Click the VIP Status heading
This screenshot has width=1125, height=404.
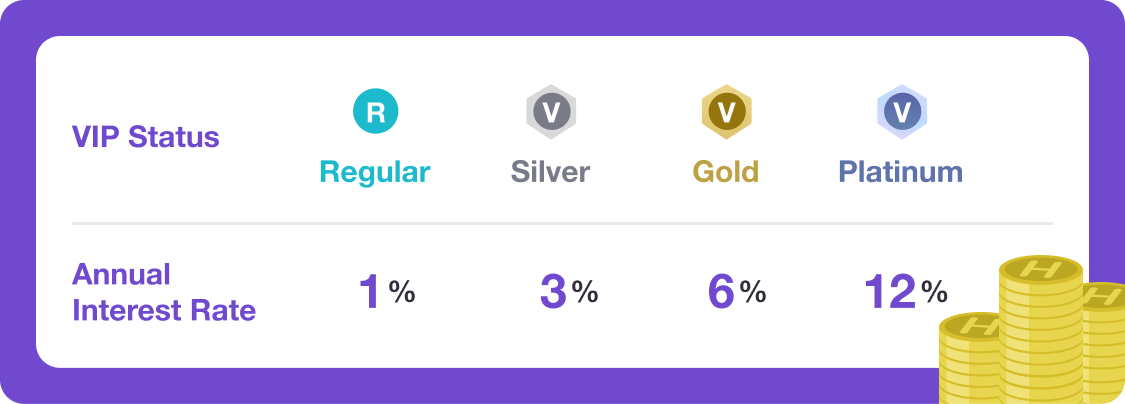pos(146,137)
